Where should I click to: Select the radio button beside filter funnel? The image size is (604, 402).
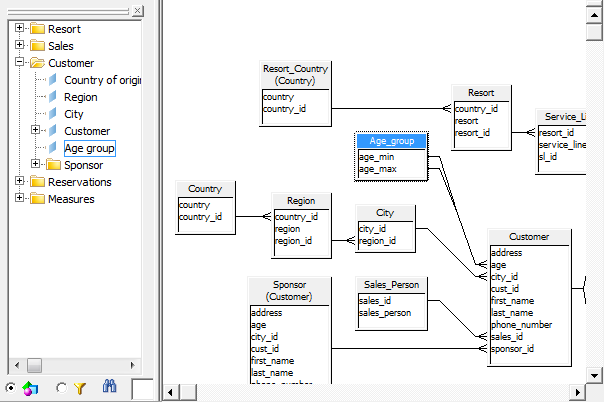tap(61, 387)
